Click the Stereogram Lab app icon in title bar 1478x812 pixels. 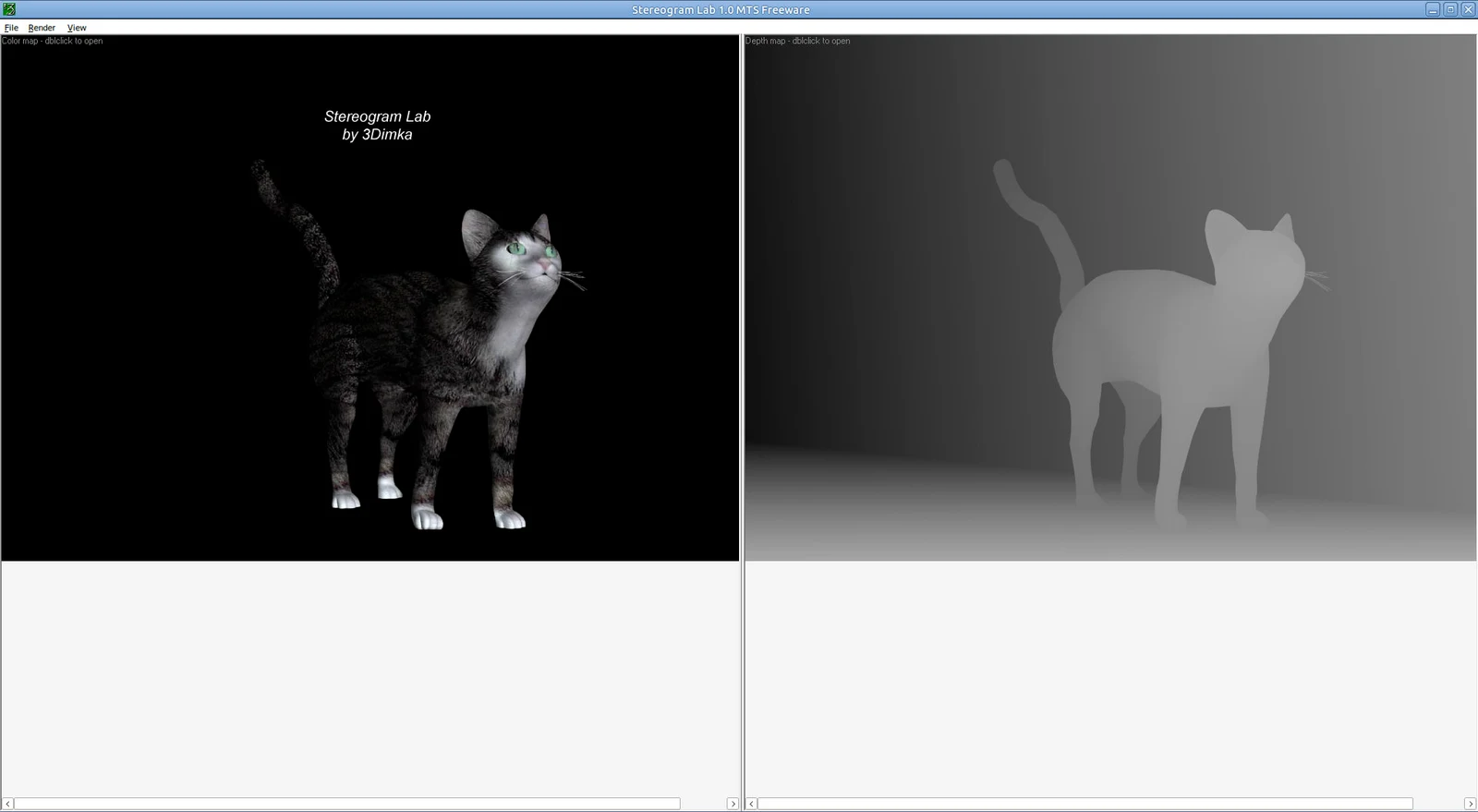9,9
